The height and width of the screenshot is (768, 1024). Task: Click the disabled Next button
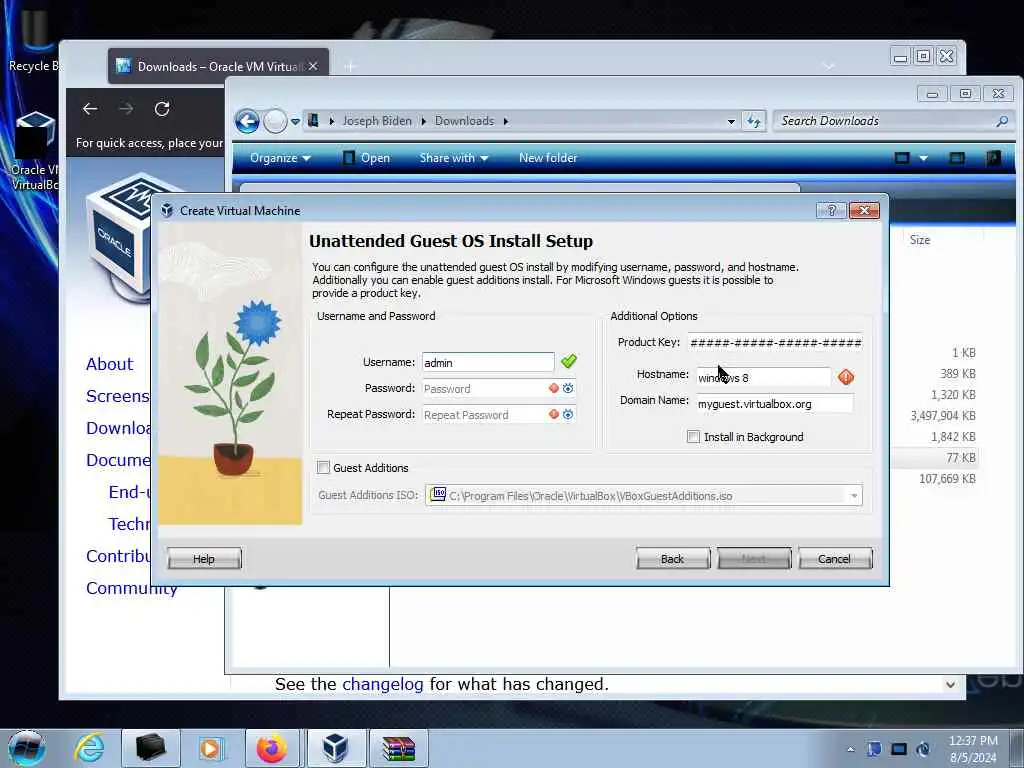pyautogui.click(x=754, y=559)
